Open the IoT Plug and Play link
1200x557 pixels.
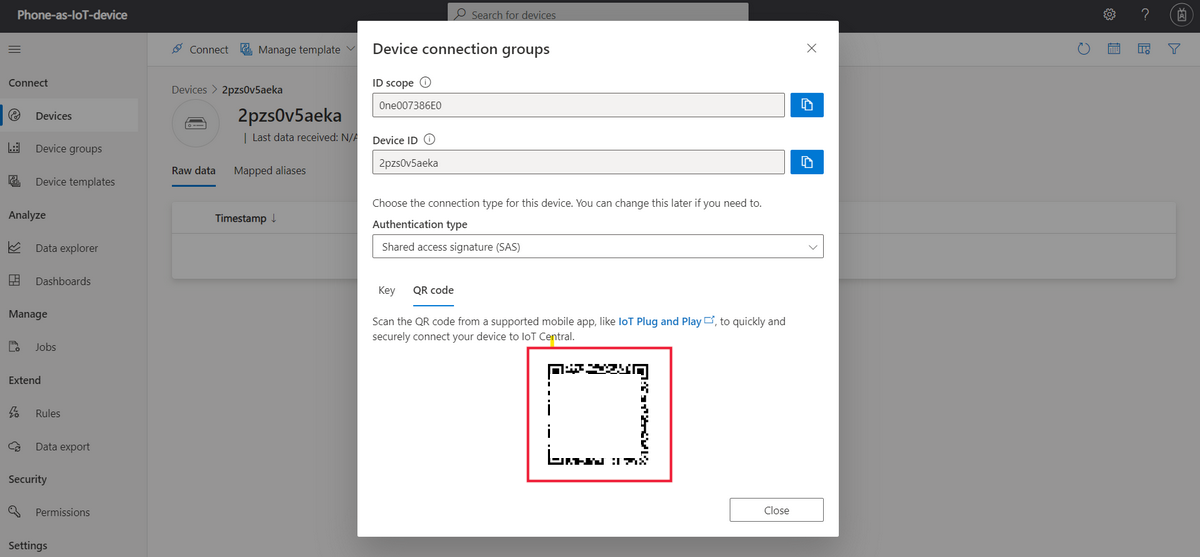pyautogui.click(x=667, y=321)
